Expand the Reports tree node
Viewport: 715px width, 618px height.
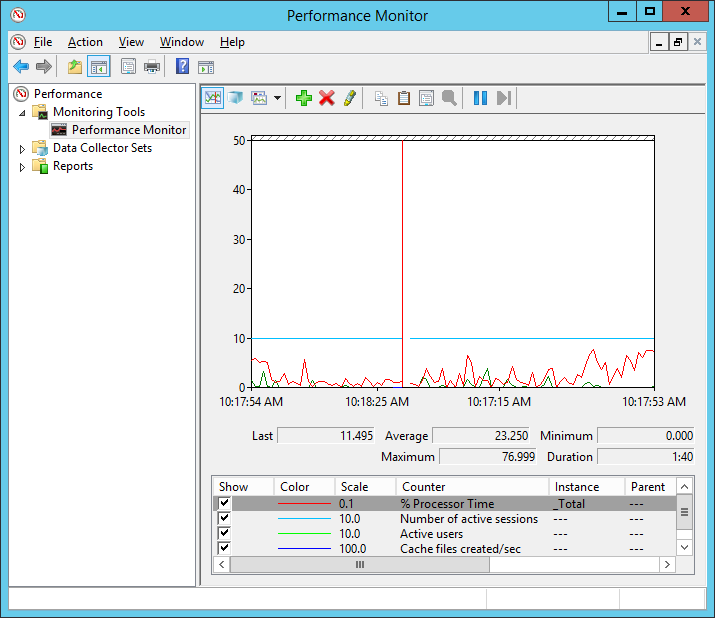[x=23, y=167]
